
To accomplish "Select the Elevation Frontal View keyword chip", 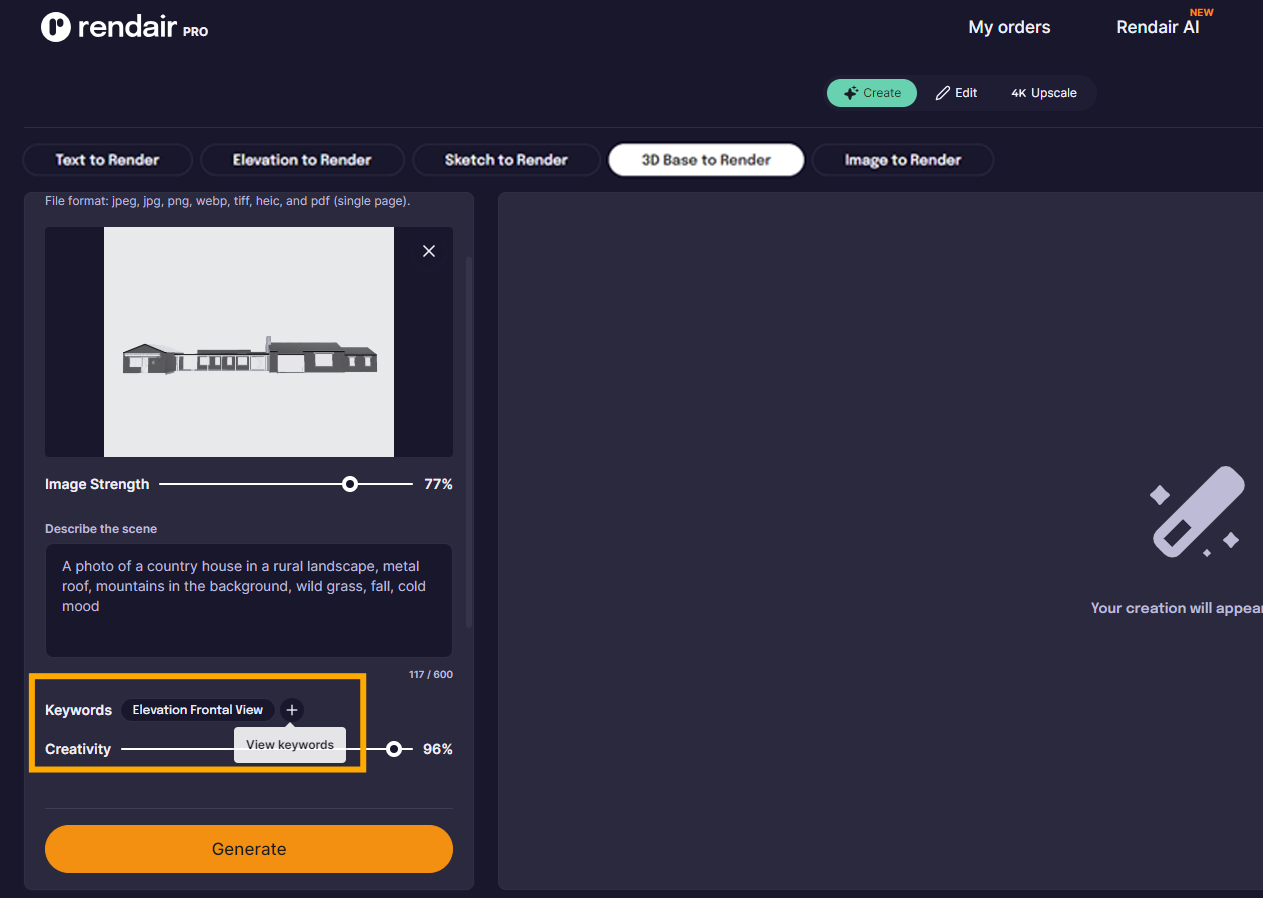I will click(x=198, y=710).
